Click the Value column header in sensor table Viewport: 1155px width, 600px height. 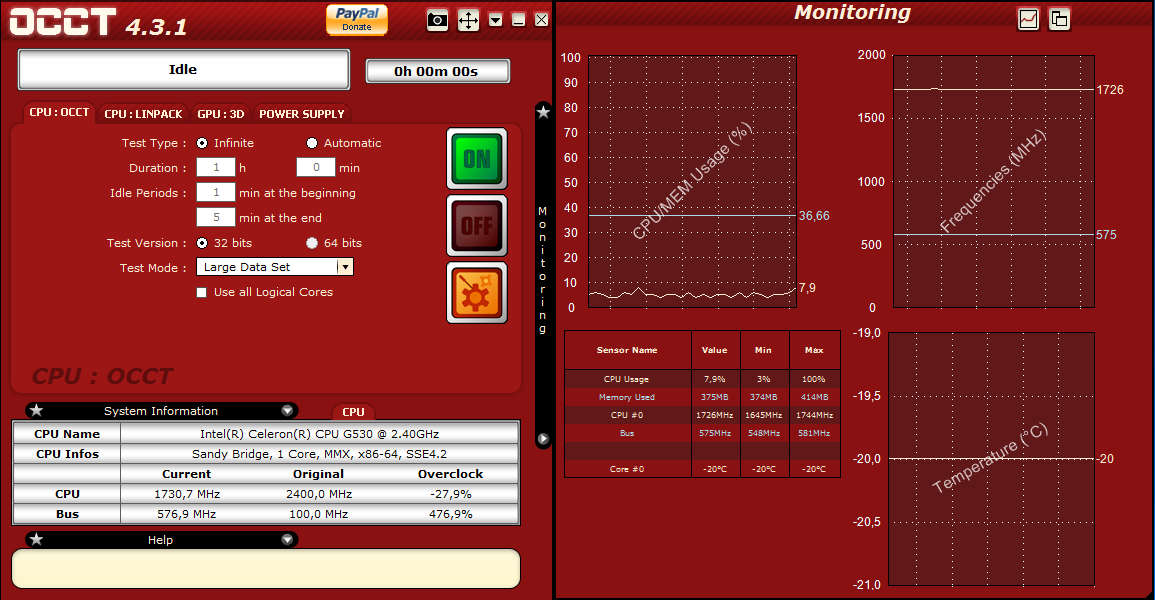tap(715, 350)
